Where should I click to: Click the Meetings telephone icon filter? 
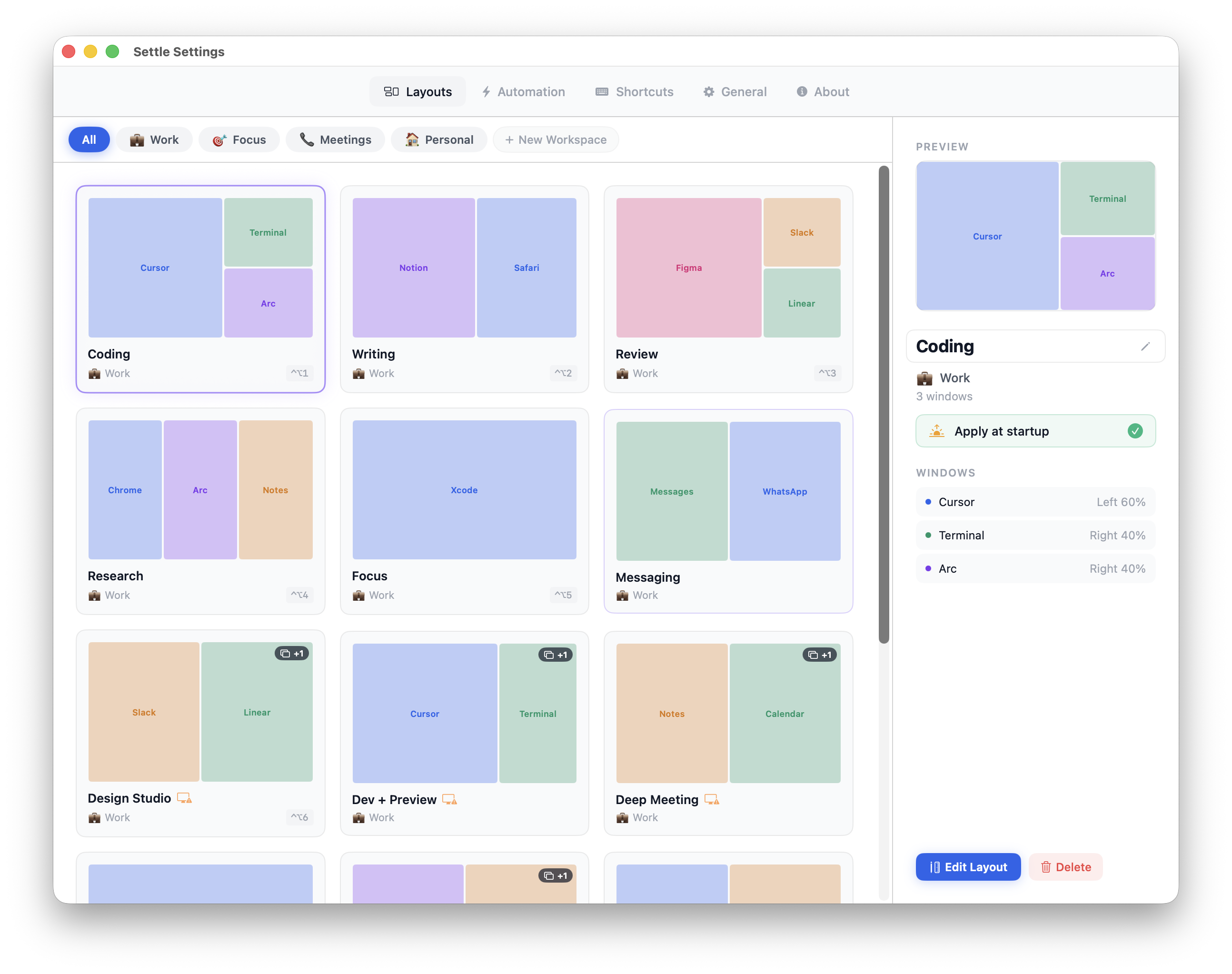click(306, 139)
